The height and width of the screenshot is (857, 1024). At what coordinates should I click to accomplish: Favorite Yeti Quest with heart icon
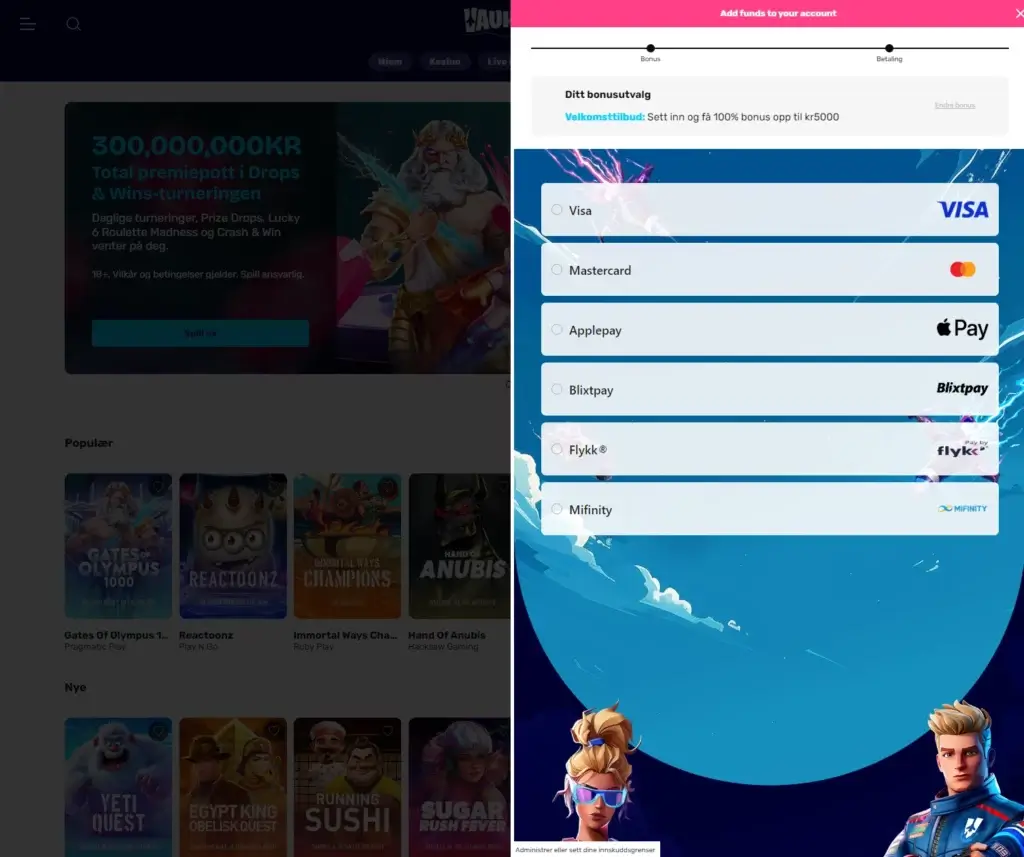click(157, 732)
